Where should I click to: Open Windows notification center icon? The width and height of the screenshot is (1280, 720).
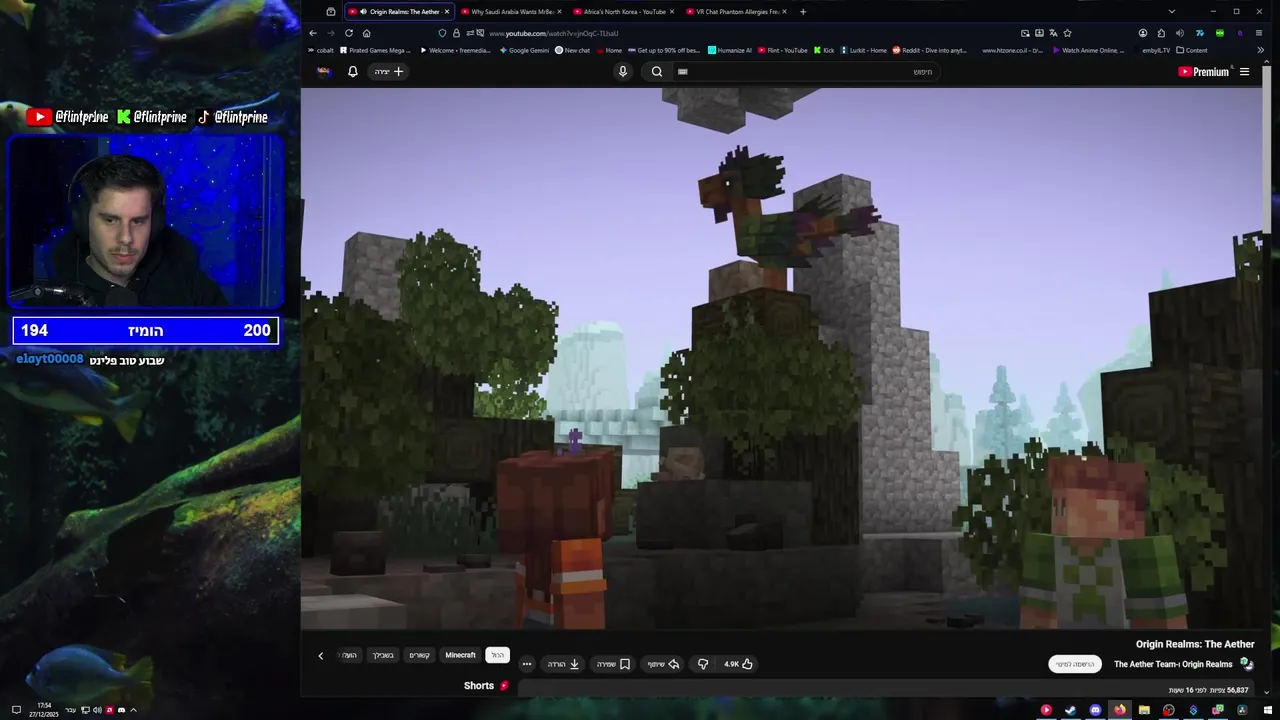click(15, 710)
